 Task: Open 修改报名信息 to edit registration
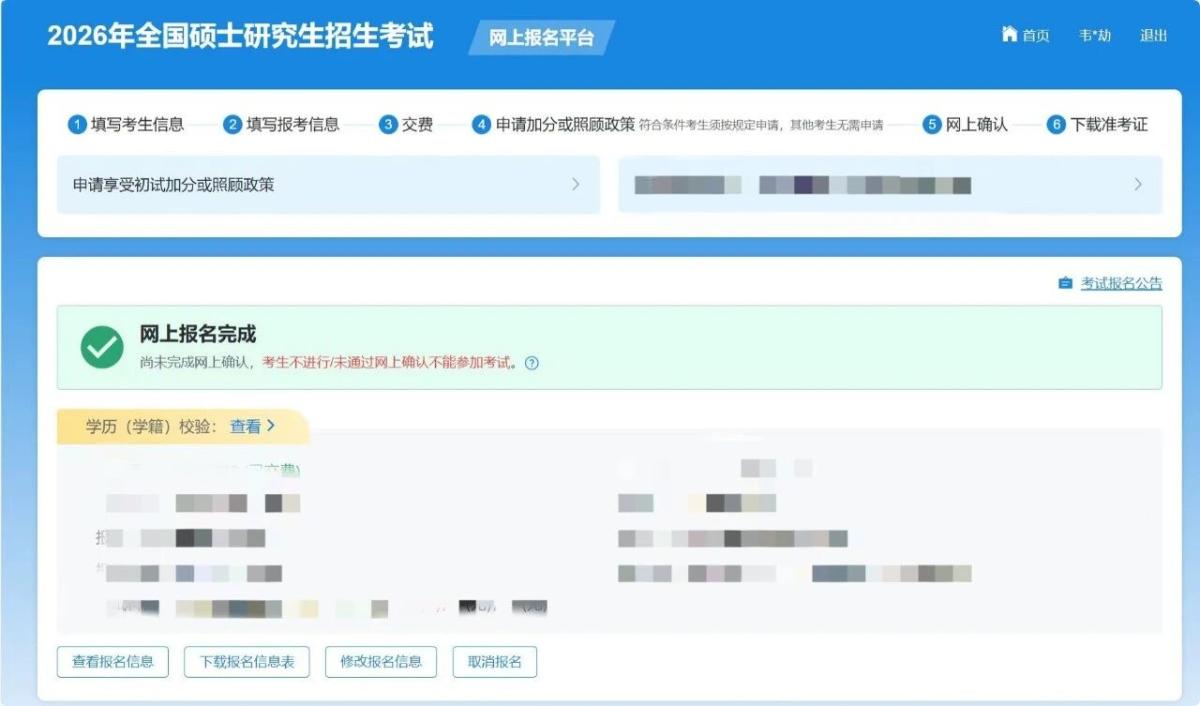pyautogui.click(x=381, y=661)
